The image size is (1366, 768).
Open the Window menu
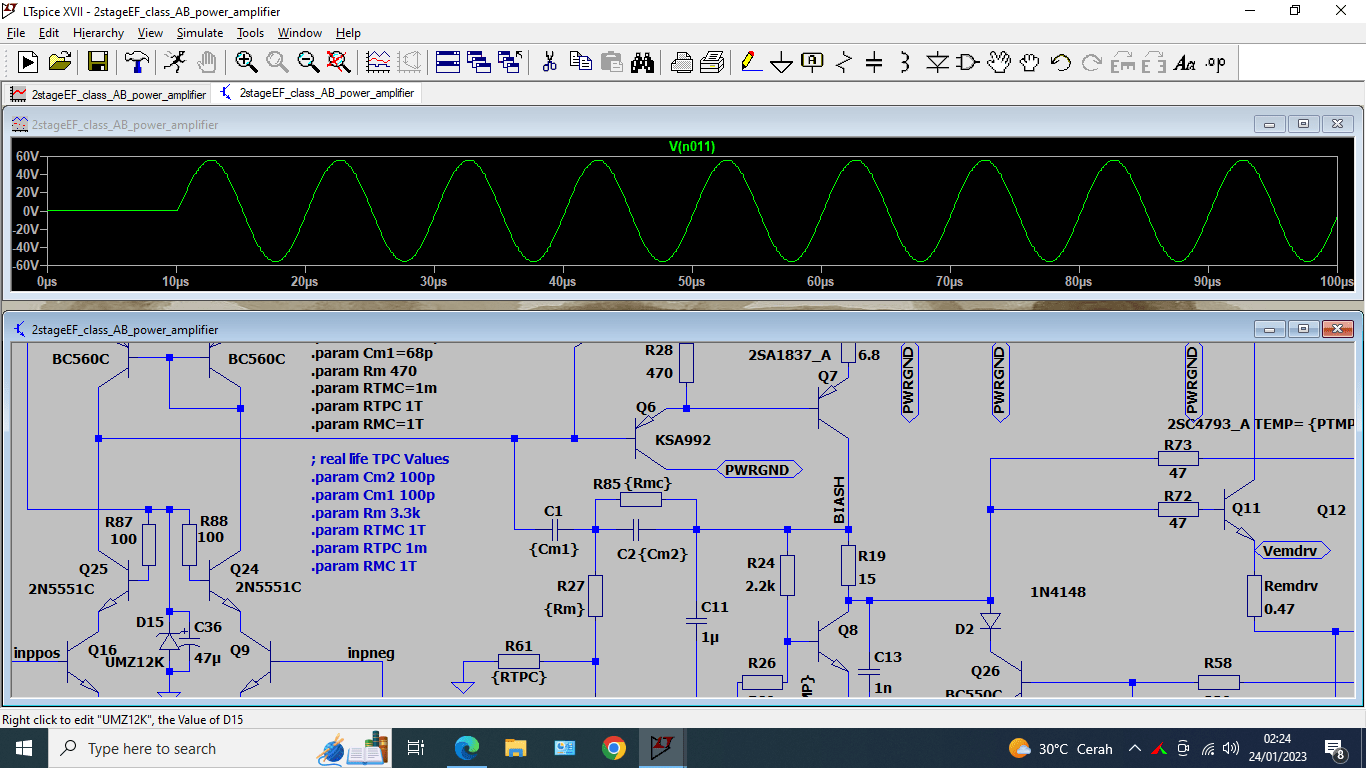pos(300,33)
